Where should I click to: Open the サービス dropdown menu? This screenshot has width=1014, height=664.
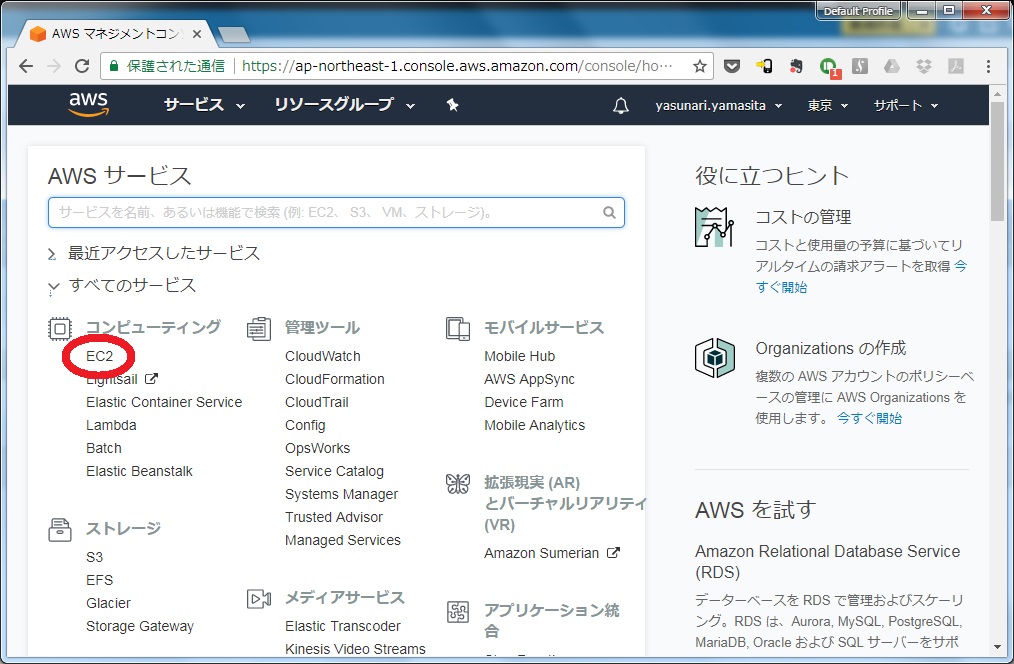tap(204, 105)
